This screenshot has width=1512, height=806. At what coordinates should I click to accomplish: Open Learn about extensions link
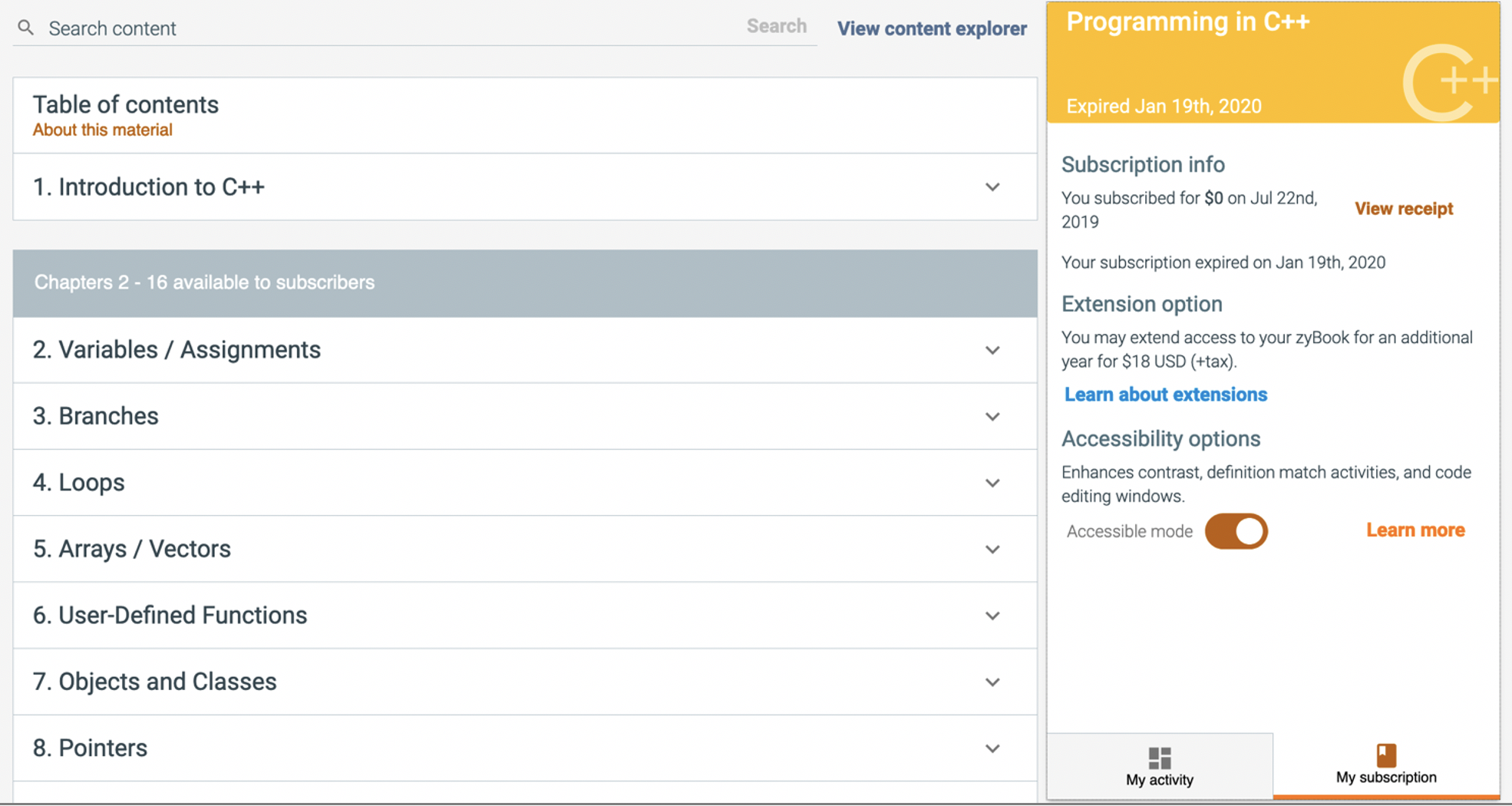tap(1166, 395)
